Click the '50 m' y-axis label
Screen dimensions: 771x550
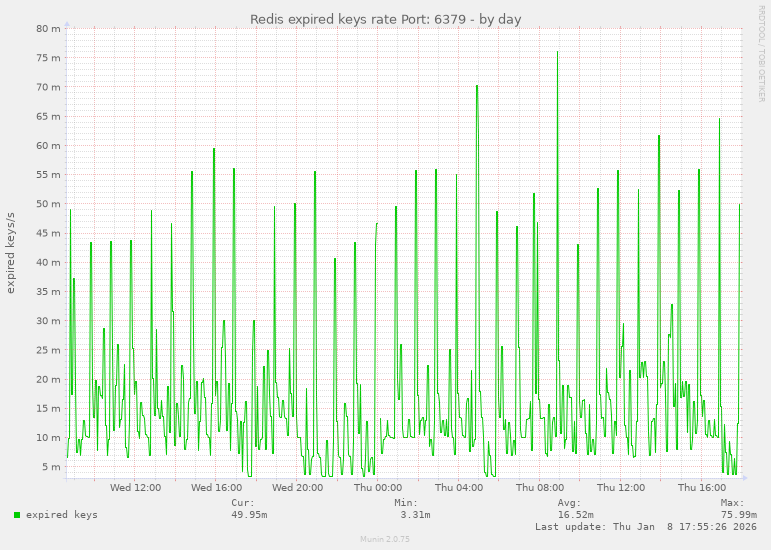[x=48, y=203]
